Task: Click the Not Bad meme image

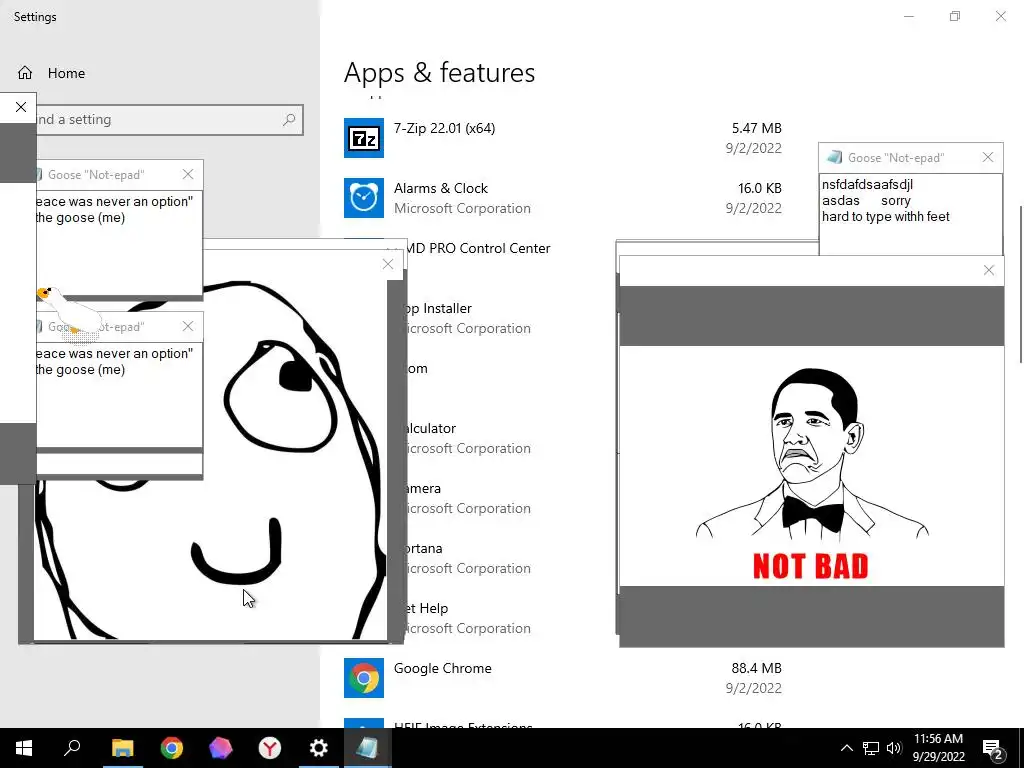Action: point(811,466)
